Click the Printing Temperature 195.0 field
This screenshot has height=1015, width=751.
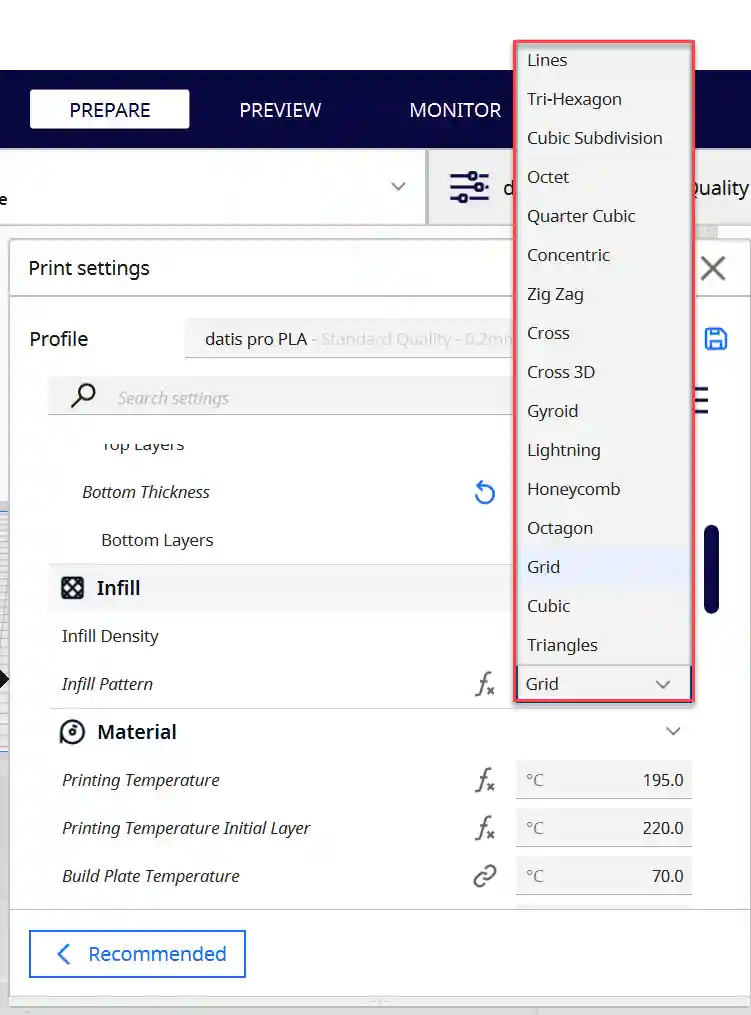(x=603, y=780)
